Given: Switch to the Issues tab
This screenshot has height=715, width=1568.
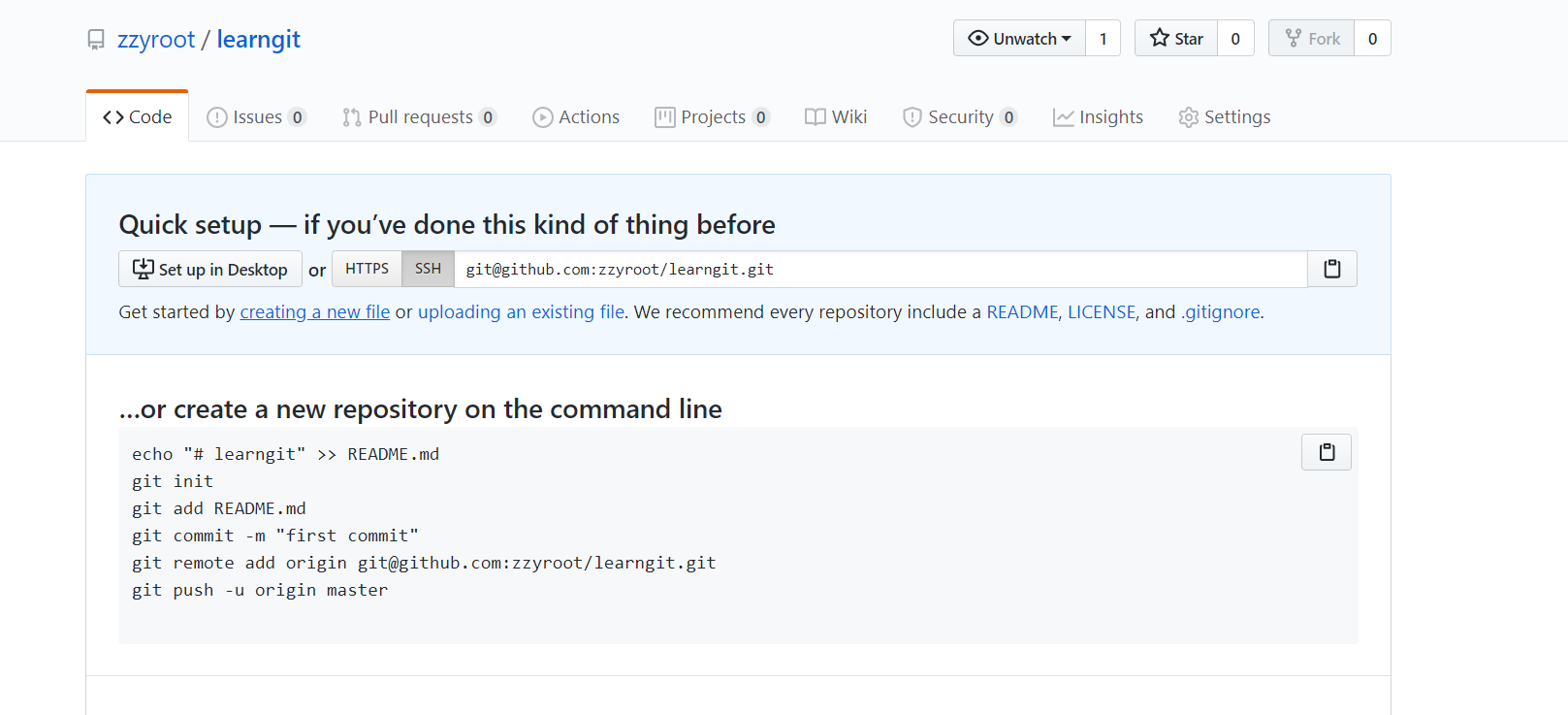Looking at the screenshot, I should pyautogui.click(x=257, y=116).
